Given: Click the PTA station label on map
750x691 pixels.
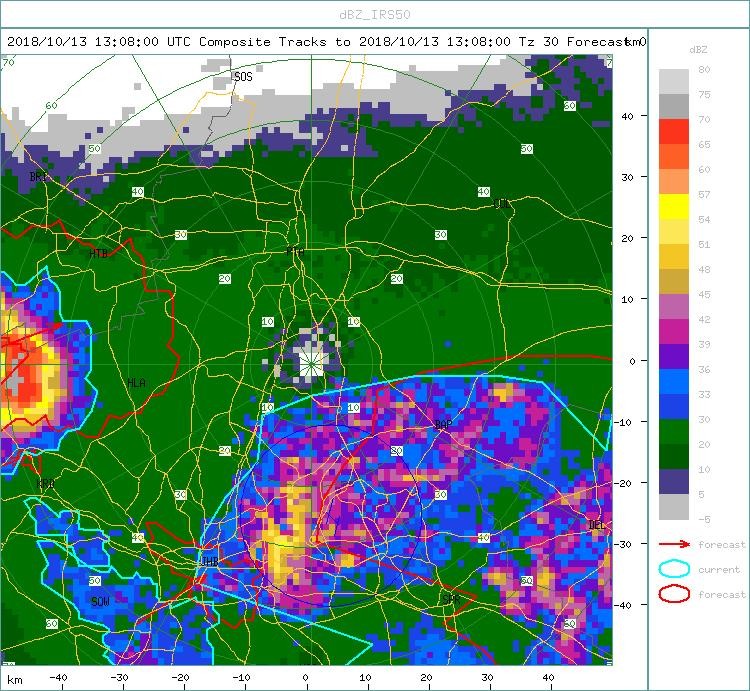Looking at the screenshot, I should 295,252.
